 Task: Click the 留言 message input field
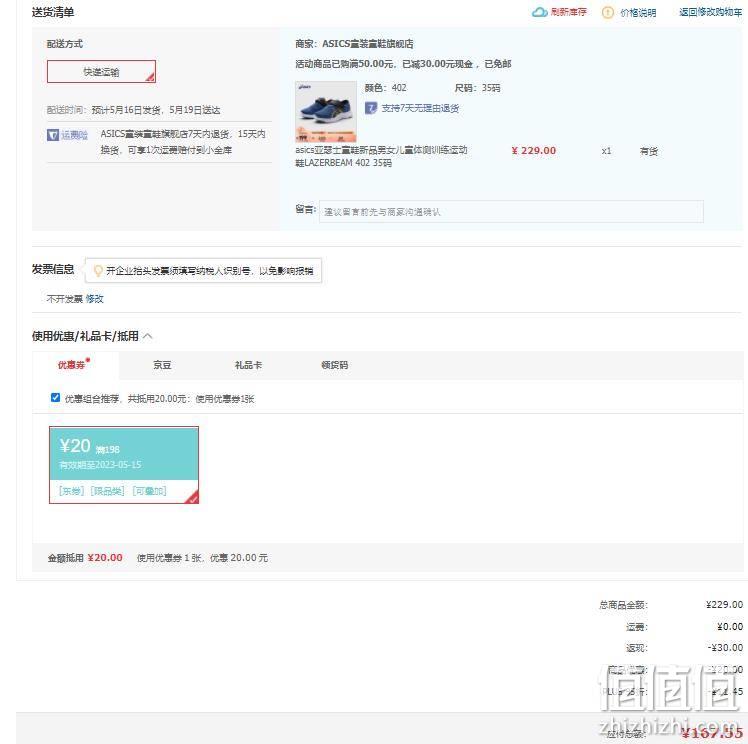[511, 211]
